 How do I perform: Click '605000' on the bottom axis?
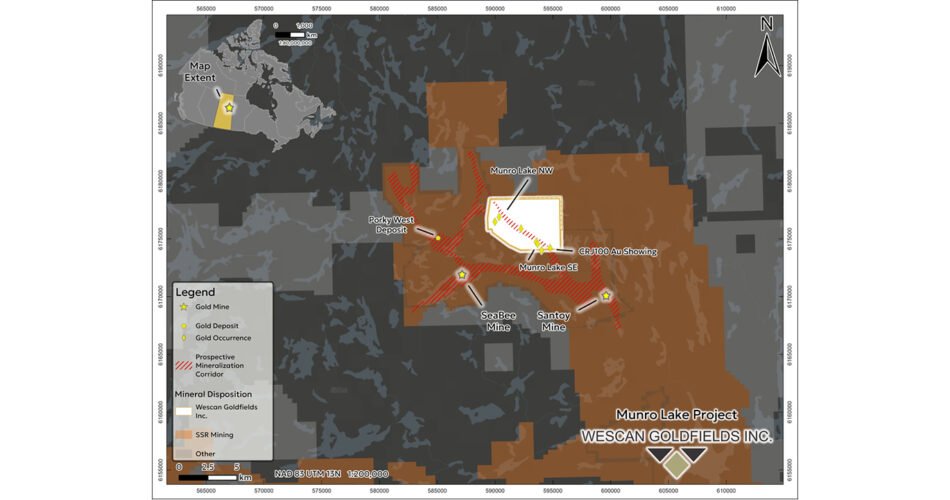click(x=668, y=491)
